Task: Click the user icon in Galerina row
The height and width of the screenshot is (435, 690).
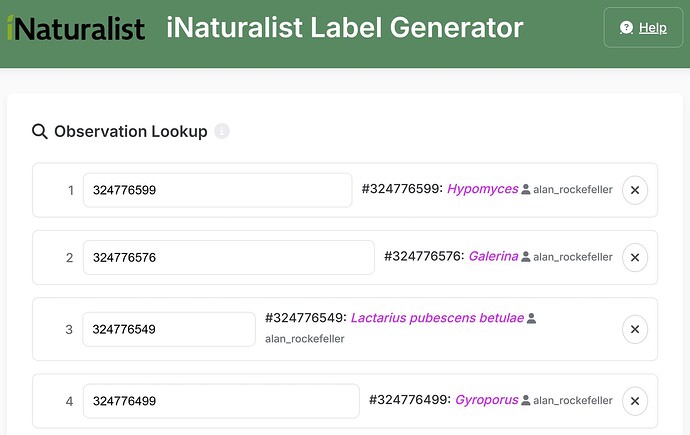Action: (526, 257)
